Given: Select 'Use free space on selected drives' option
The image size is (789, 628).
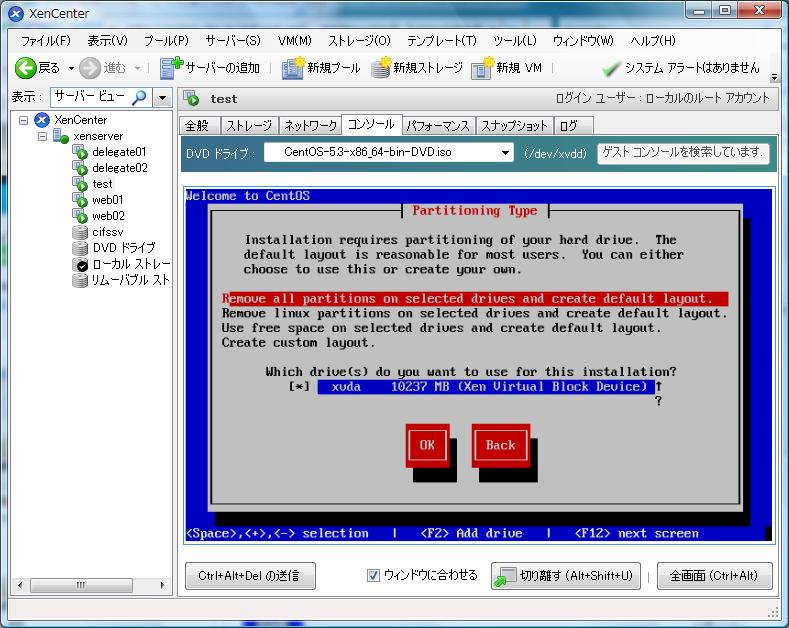Looking at the screenshot, I should pyautogui.click(x=441, y=328).
